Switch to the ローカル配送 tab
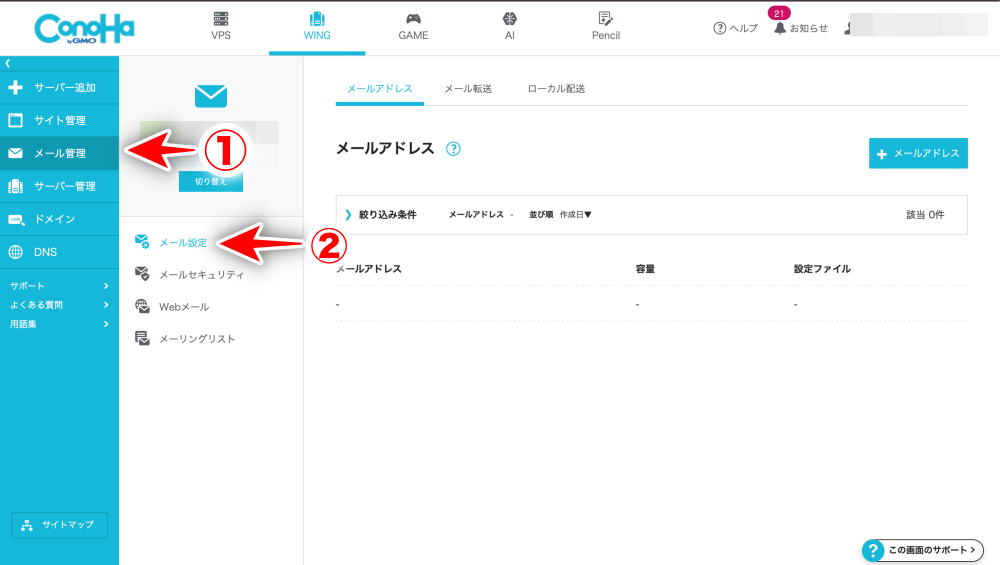The height and width of the screenshot is (565, 1000). point(556,89)
